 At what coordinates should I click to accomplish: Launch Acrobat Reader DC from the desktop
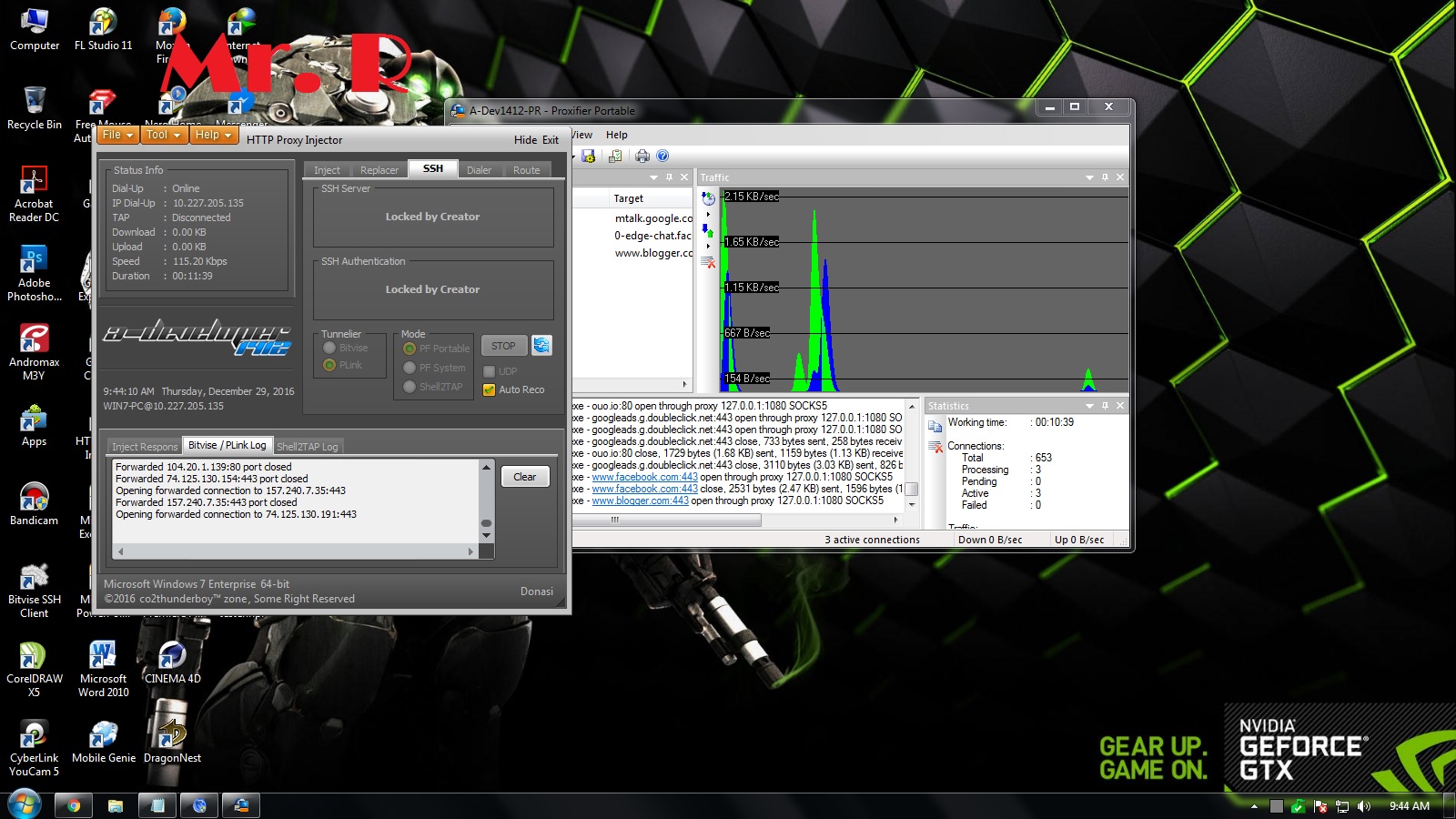[x=34, y=194]
